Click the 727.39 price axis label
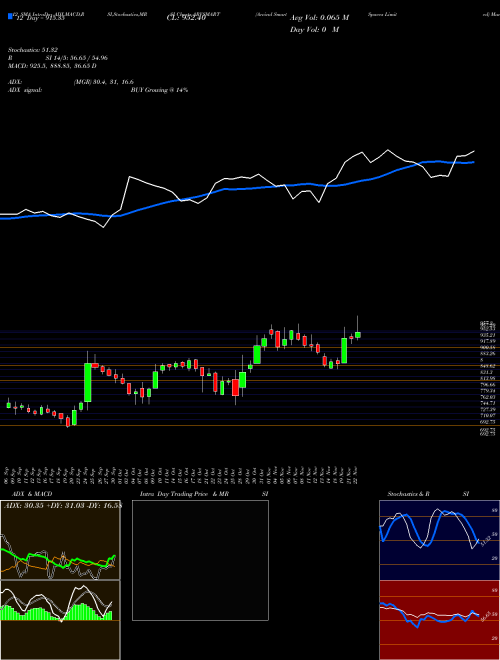500x660 pixels. (x=487, y=409)
